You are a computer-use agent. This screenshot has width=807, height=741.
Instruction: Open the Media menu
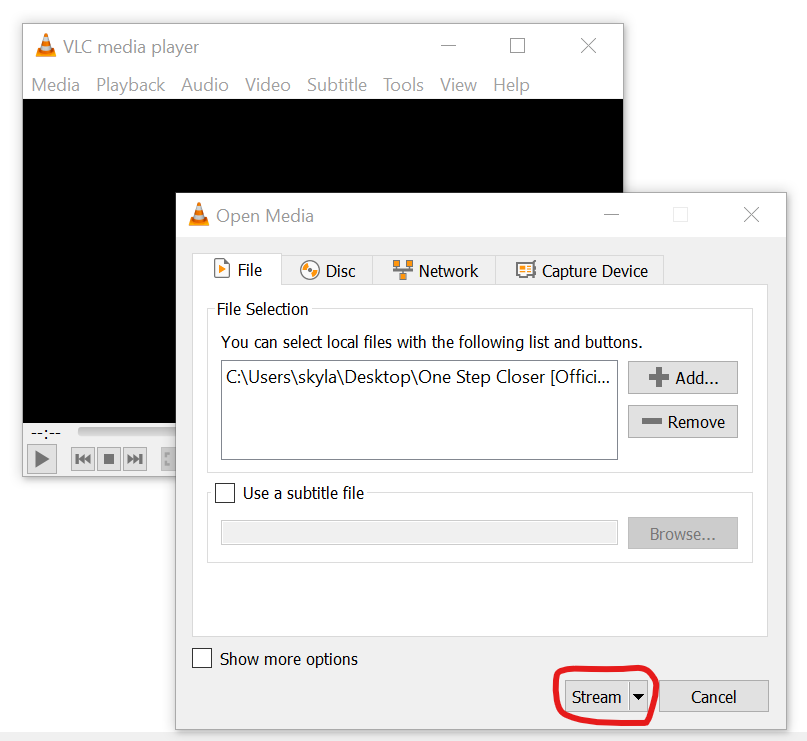pyautogui.click(x=56, y=85)
